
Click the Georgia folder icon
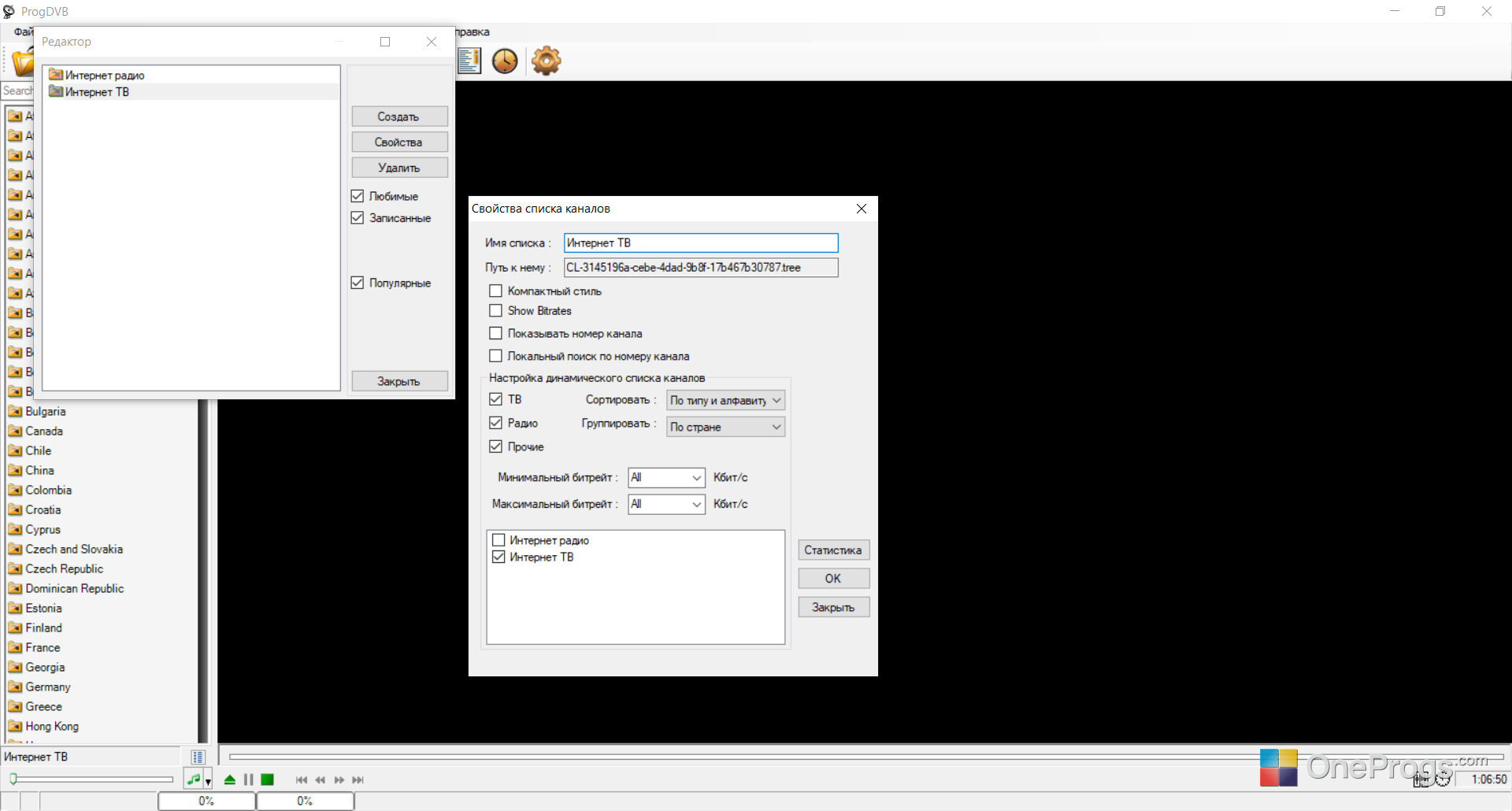(14, 667)
